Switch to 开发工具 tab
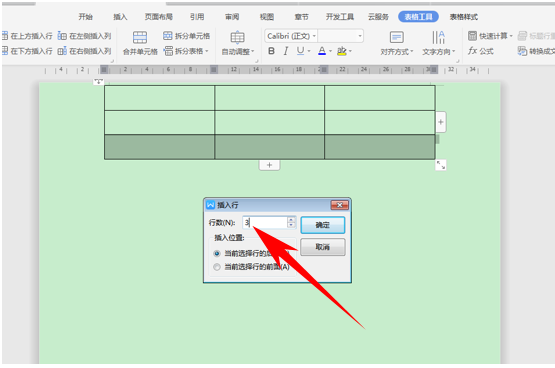Screen dimensions: 555x368 (340, 17)
